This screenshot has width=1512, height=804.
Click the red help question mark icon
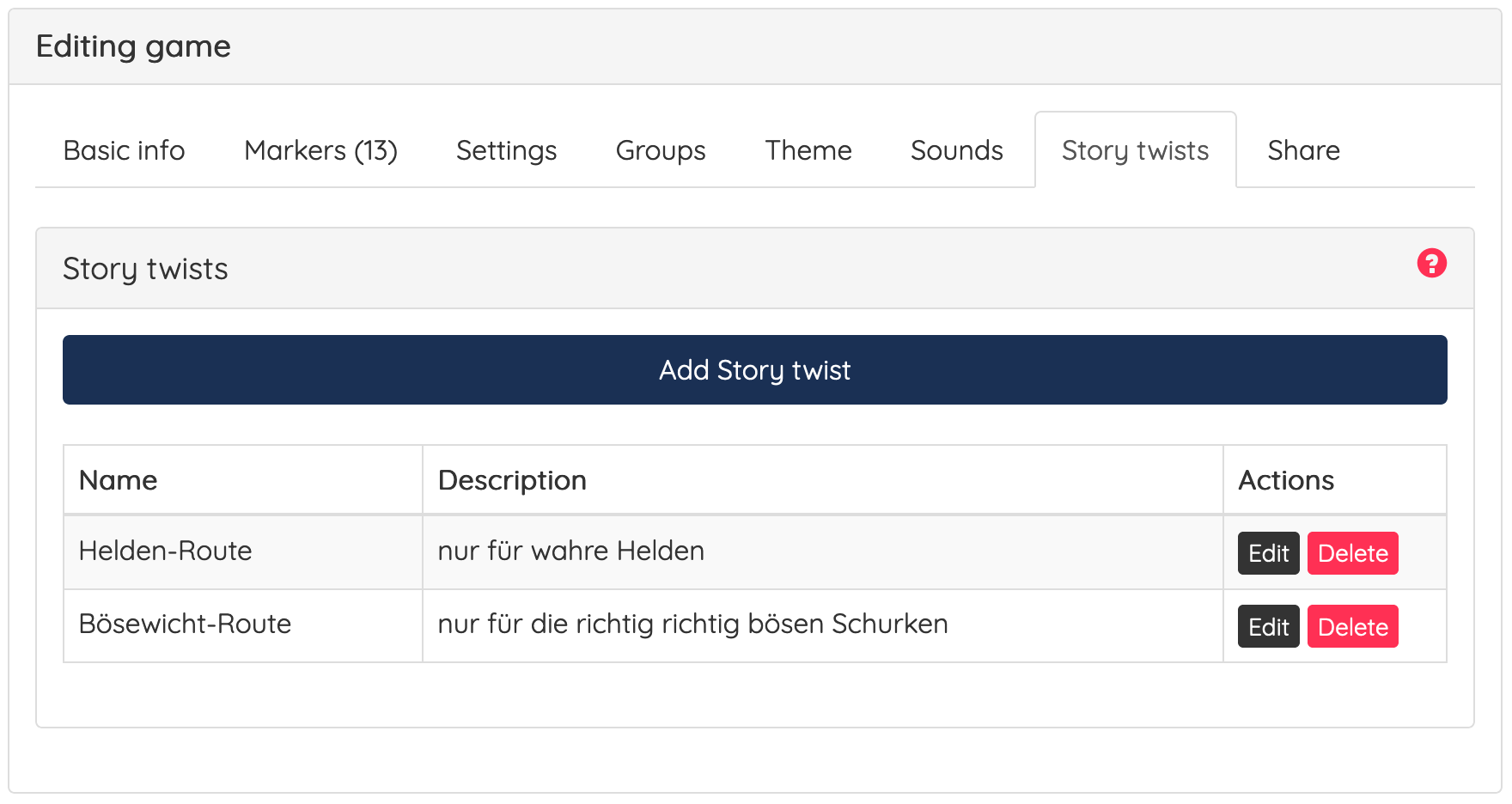1431,263
